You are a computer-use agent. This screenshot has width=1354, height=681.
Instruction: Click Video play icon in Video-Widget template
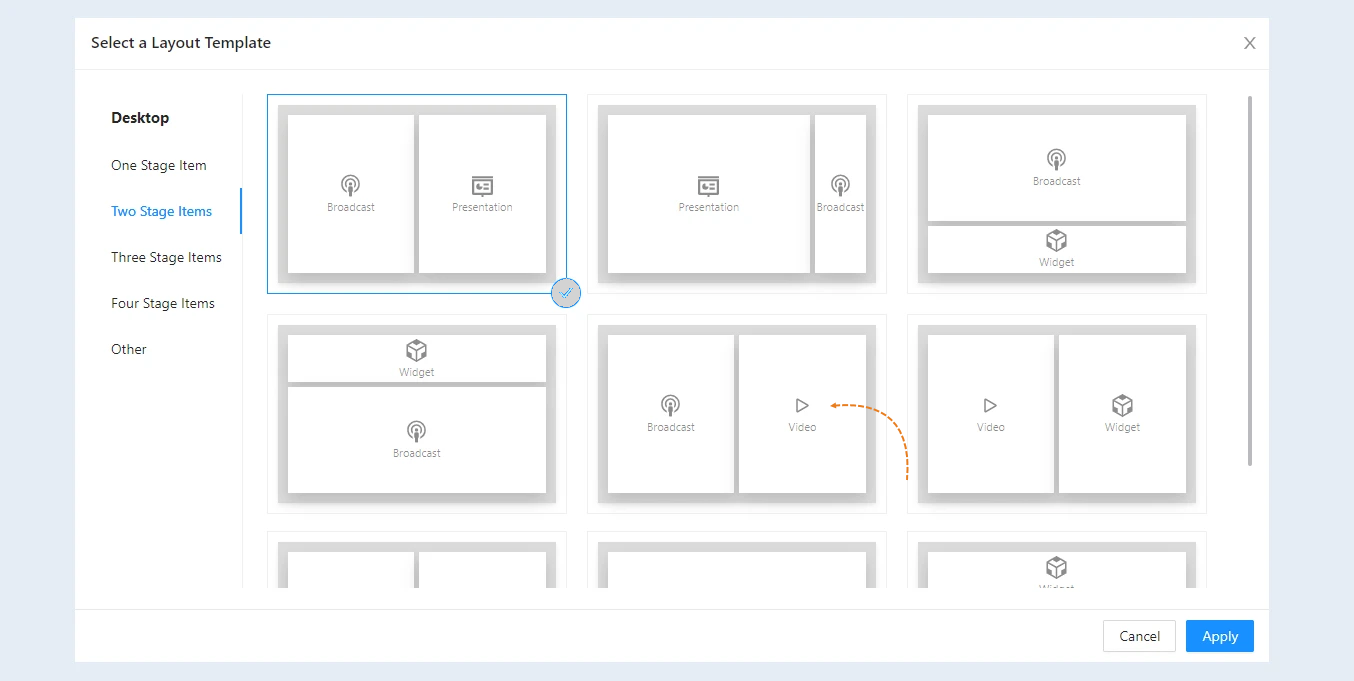(990, 405)
